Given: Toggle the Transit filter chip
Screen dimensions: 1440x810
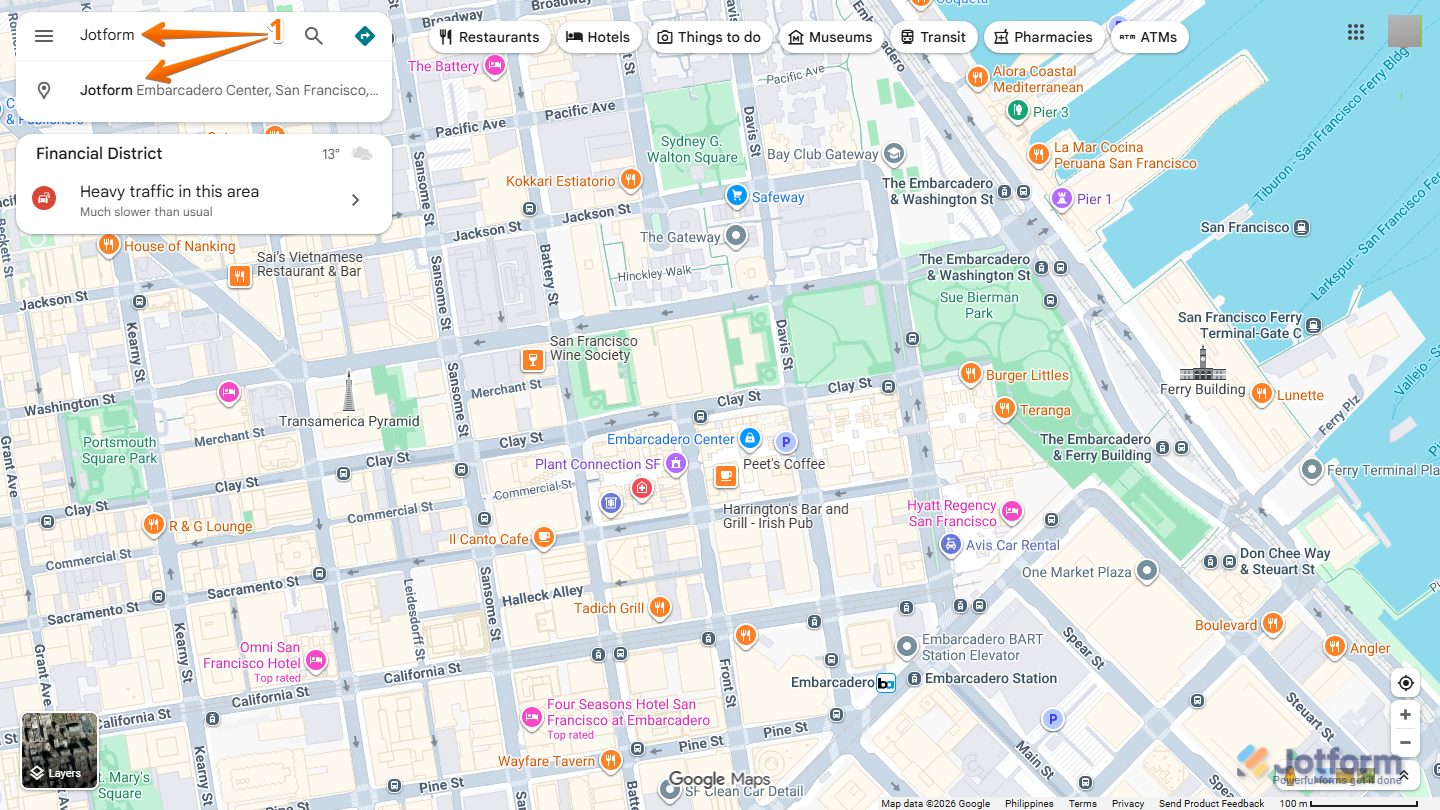Looking at the screenshot, I should [x=933, y=37].
